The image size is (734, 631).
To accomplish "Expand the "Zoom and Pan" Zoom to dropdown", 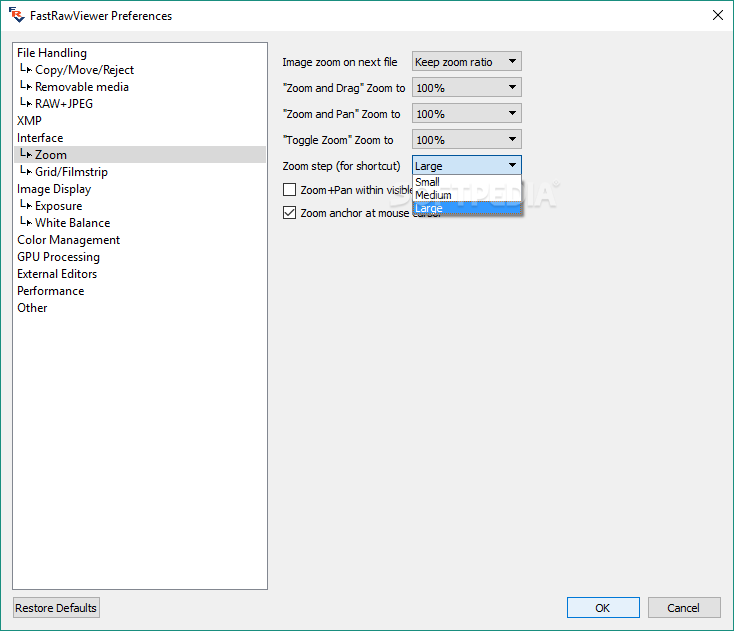I will (467, 113).
